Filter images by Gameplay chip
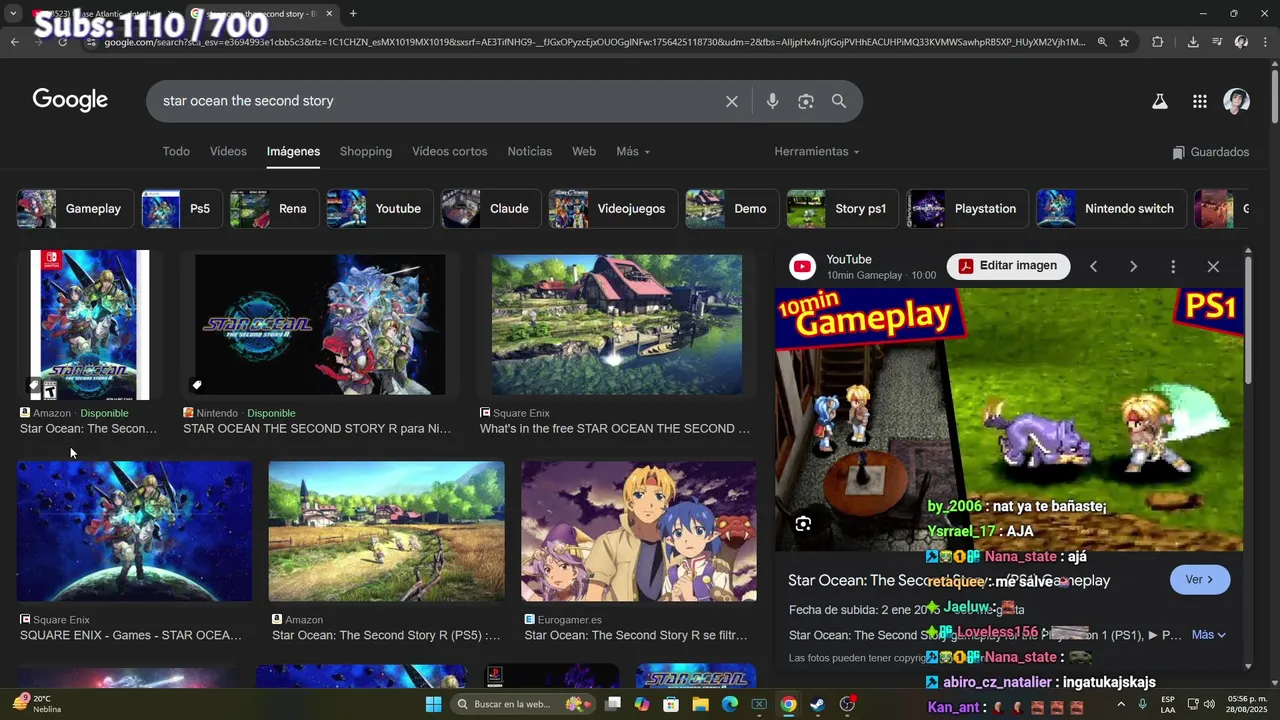Viewport: 1280px width, 720px height. click(75, 209)
